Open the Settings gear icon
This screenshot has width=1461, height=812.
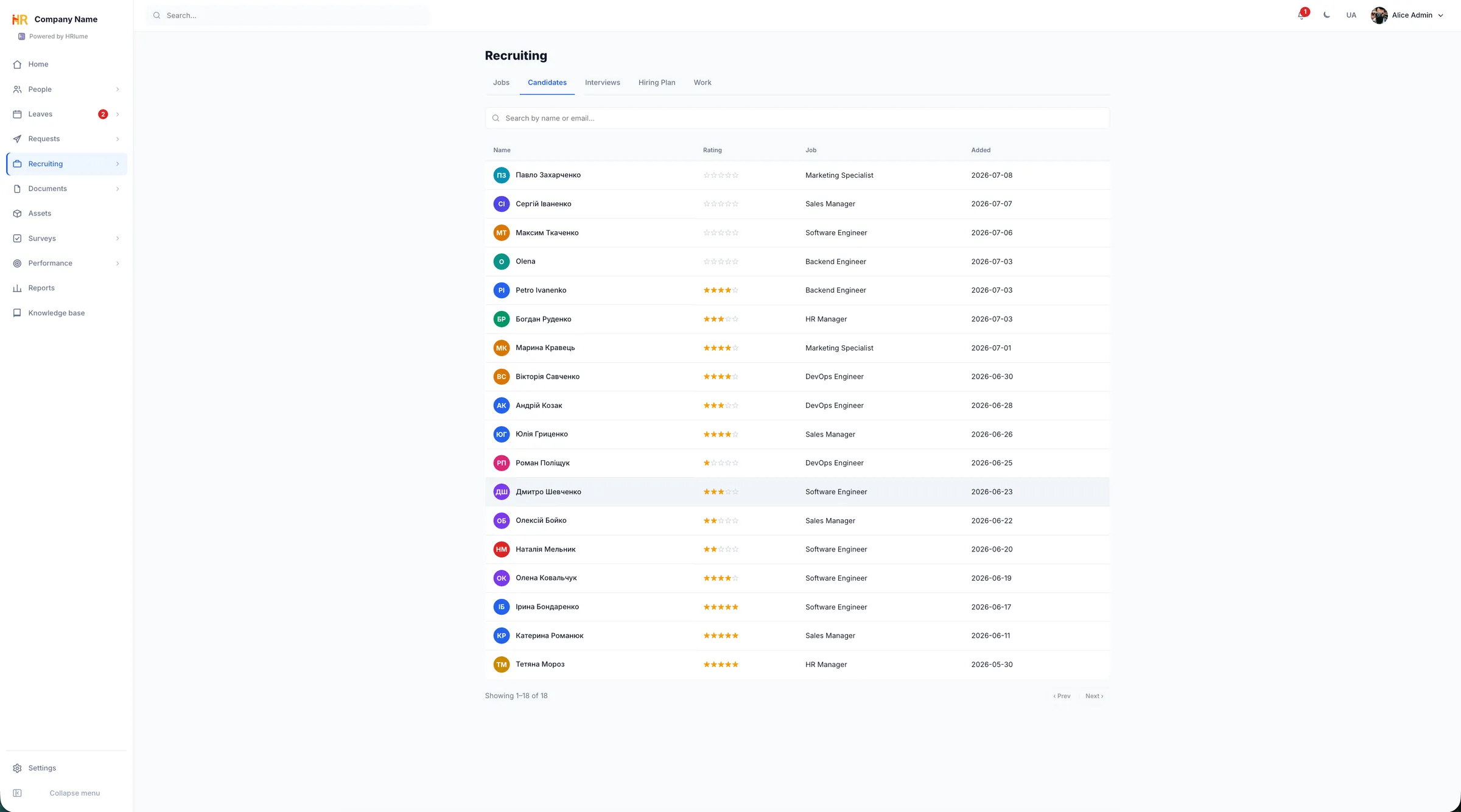coord(17,768)
